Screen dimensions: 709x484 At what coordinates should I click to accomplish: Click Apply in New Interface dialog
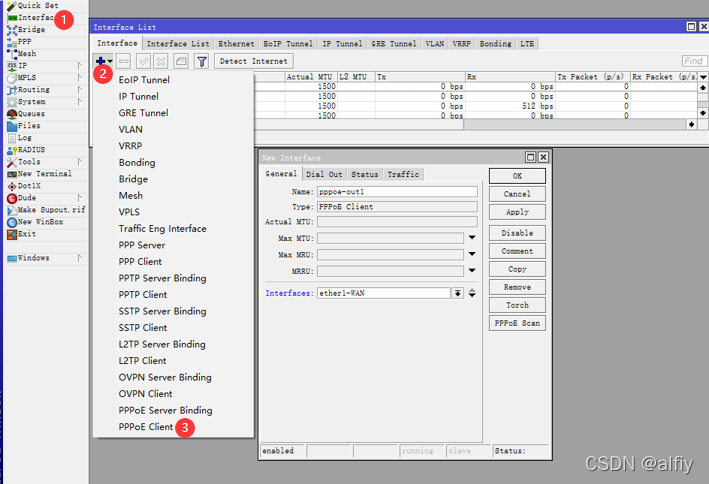click(517, 212)
